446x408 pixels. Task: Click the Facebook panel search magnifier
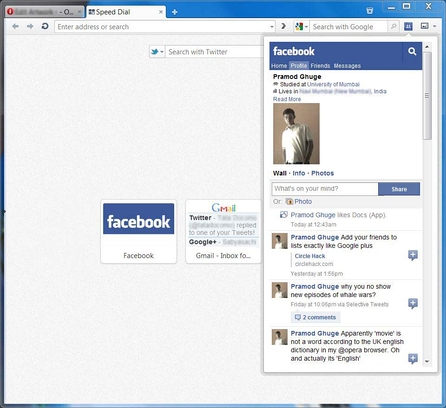pos(412,51)
